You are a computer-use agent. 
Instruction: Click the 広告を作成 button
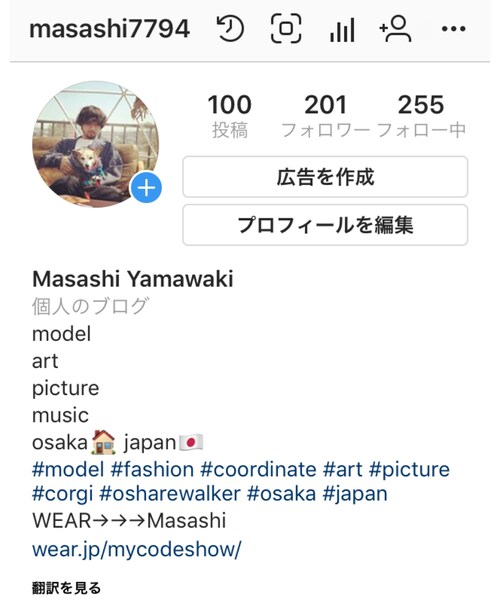tap(325, 177)
